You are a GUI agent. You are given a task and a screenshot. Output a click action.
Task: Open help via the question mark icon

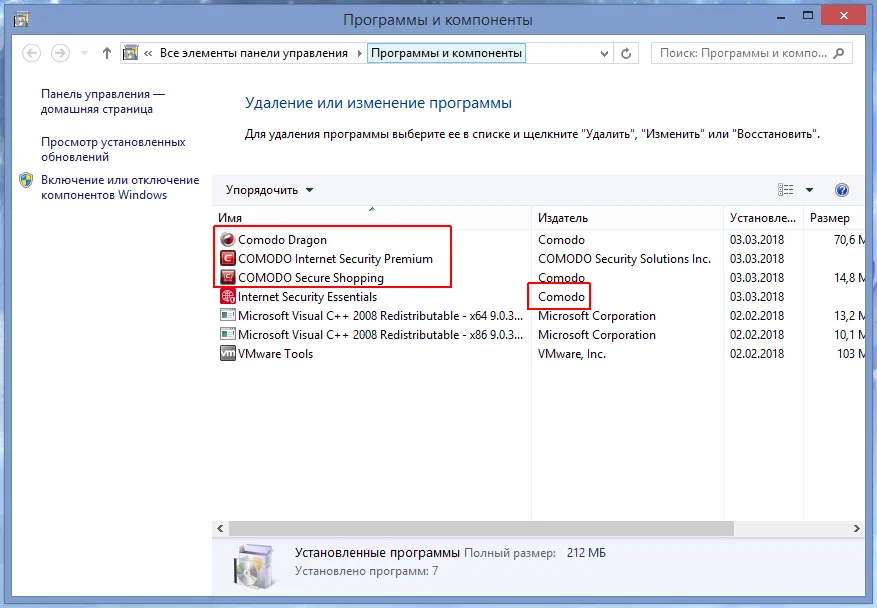tap(842, 189)
